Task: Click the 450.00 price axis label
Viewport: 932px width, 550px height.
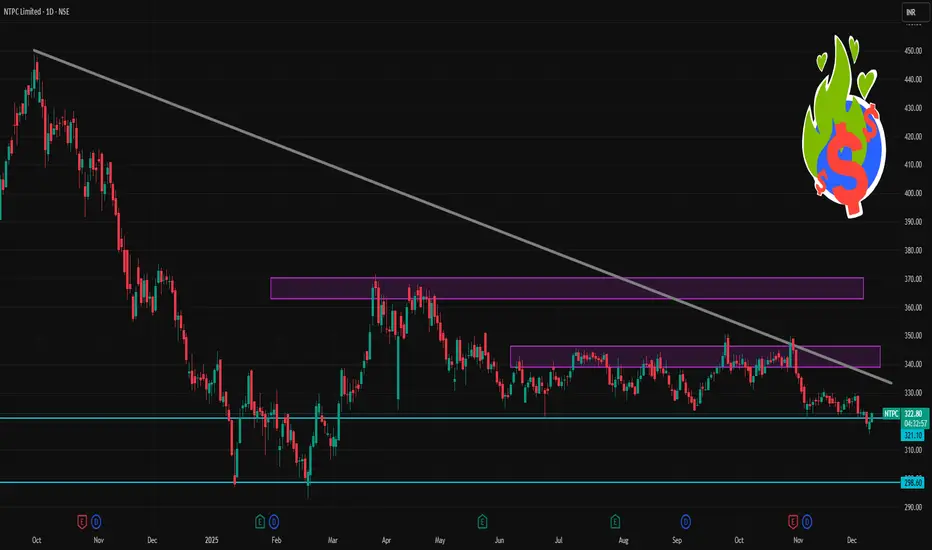Action: pyautogui.click(x=913, y=51)
